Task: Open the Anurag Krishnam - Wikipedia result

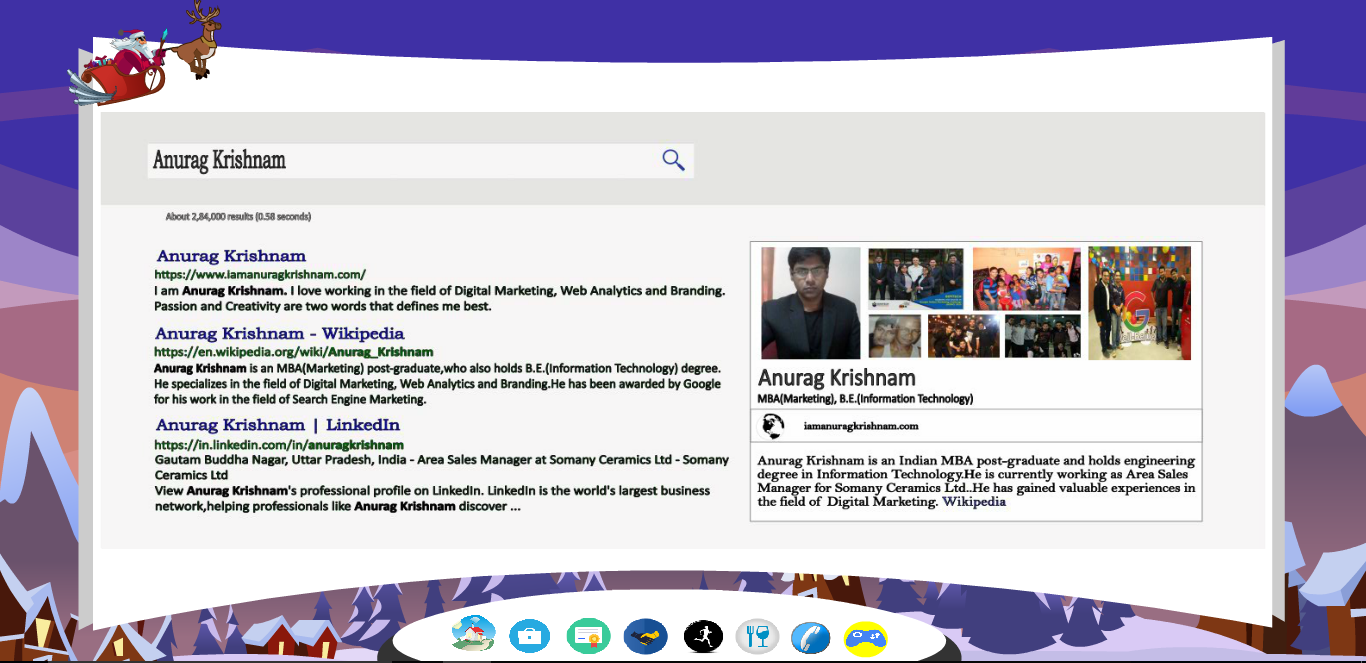Action: [280, 333]
